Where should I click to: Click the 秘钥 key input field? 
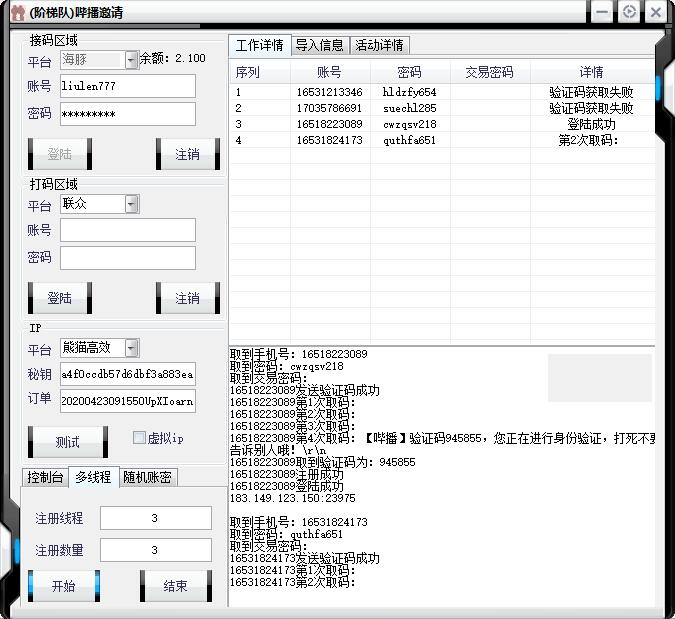pyautogui.click(x=128, y=375)
